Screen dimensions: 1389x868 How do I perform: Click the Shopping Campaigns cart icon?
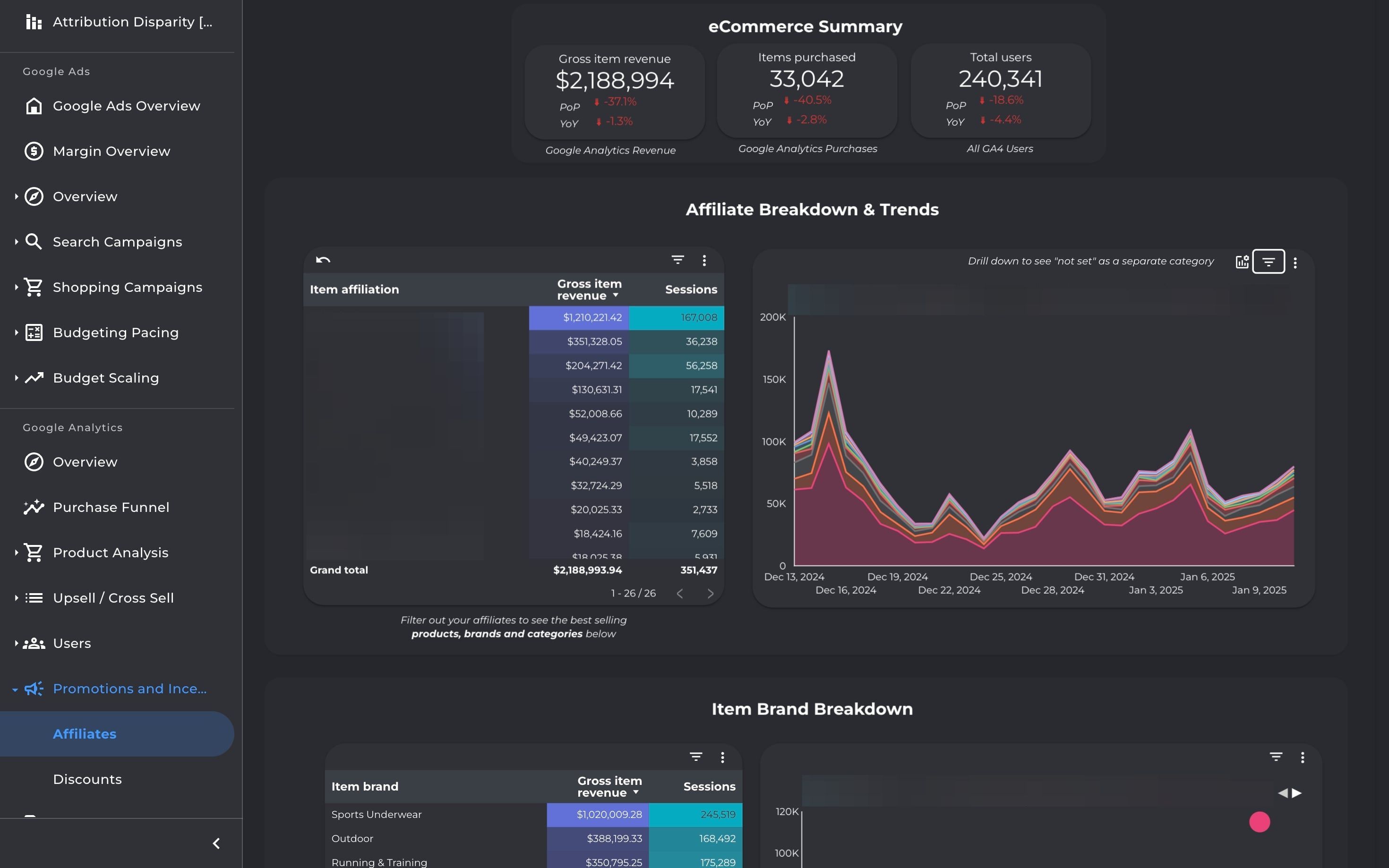click(x=34, y=287)
